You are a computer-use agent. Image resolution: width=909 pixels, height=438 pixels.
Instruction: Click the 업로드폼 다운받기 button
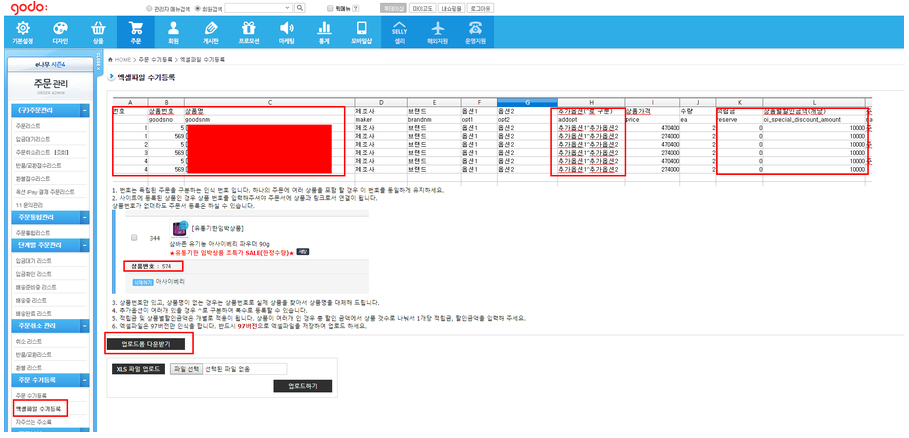click(145, 343)
